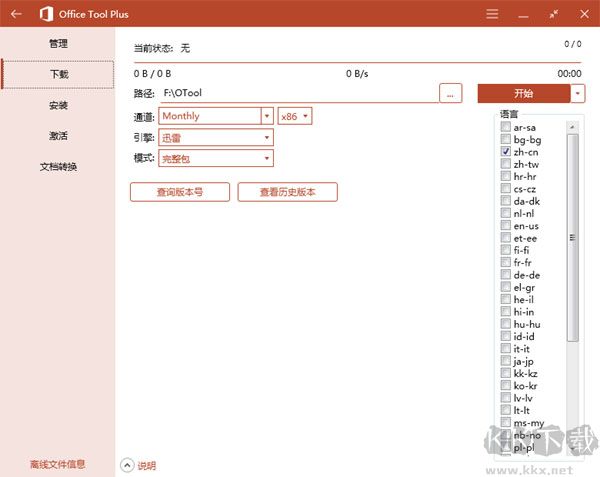This screenshot has width=600, height=477.
Task: Click the back arrow in title bar
Action: click(x=15, y=14)
